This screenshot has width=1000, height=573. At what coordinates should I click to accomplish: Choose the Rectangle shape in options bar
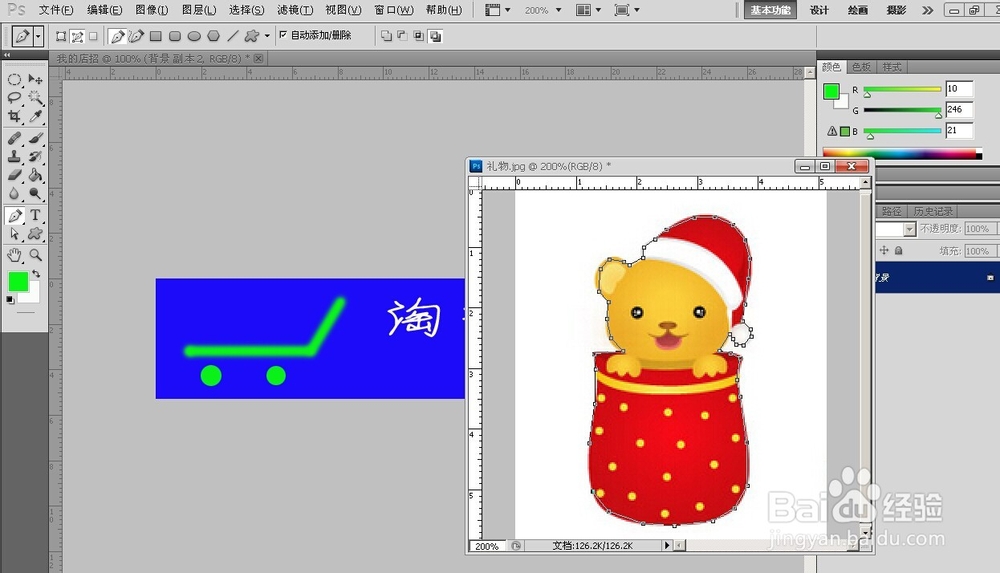pyautogui.click(x=156, y=36)
